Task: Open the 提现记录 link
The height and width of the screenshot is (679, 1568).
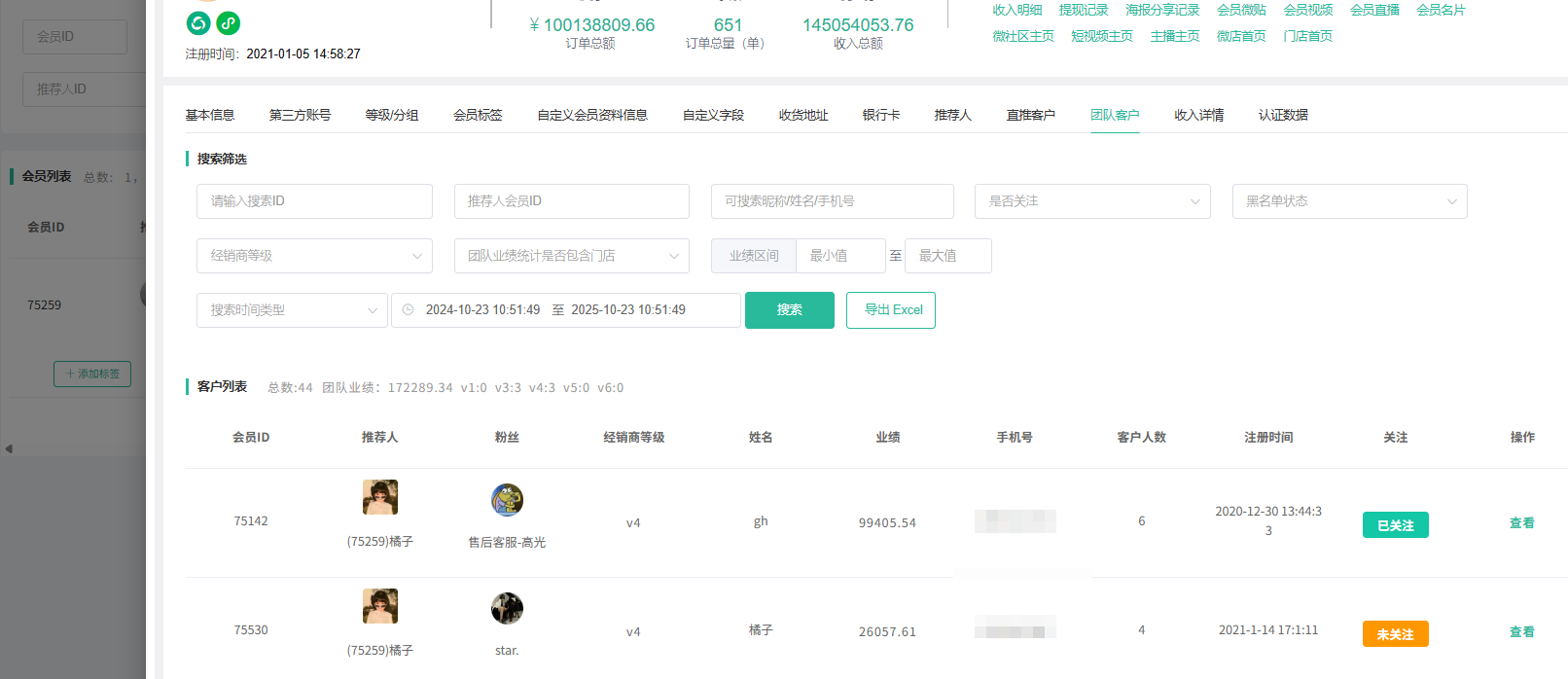Action: [x=1084, y=10]
